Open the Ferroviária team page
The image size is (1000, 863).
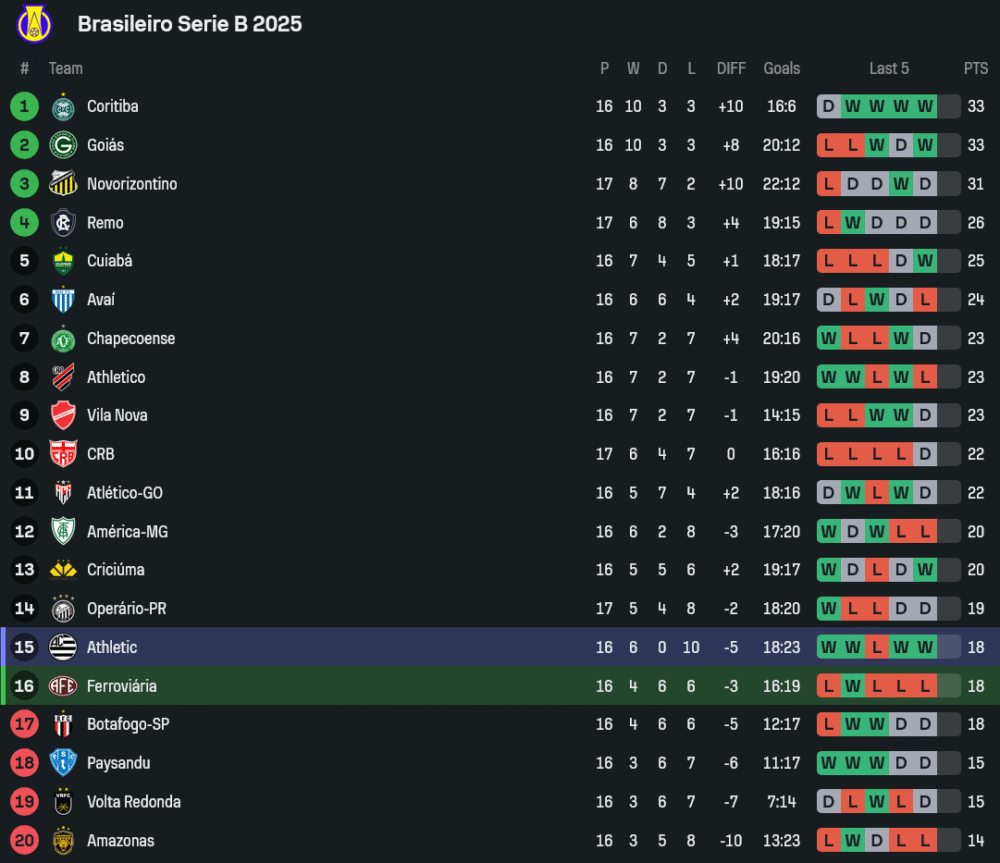tap(121, 686)
